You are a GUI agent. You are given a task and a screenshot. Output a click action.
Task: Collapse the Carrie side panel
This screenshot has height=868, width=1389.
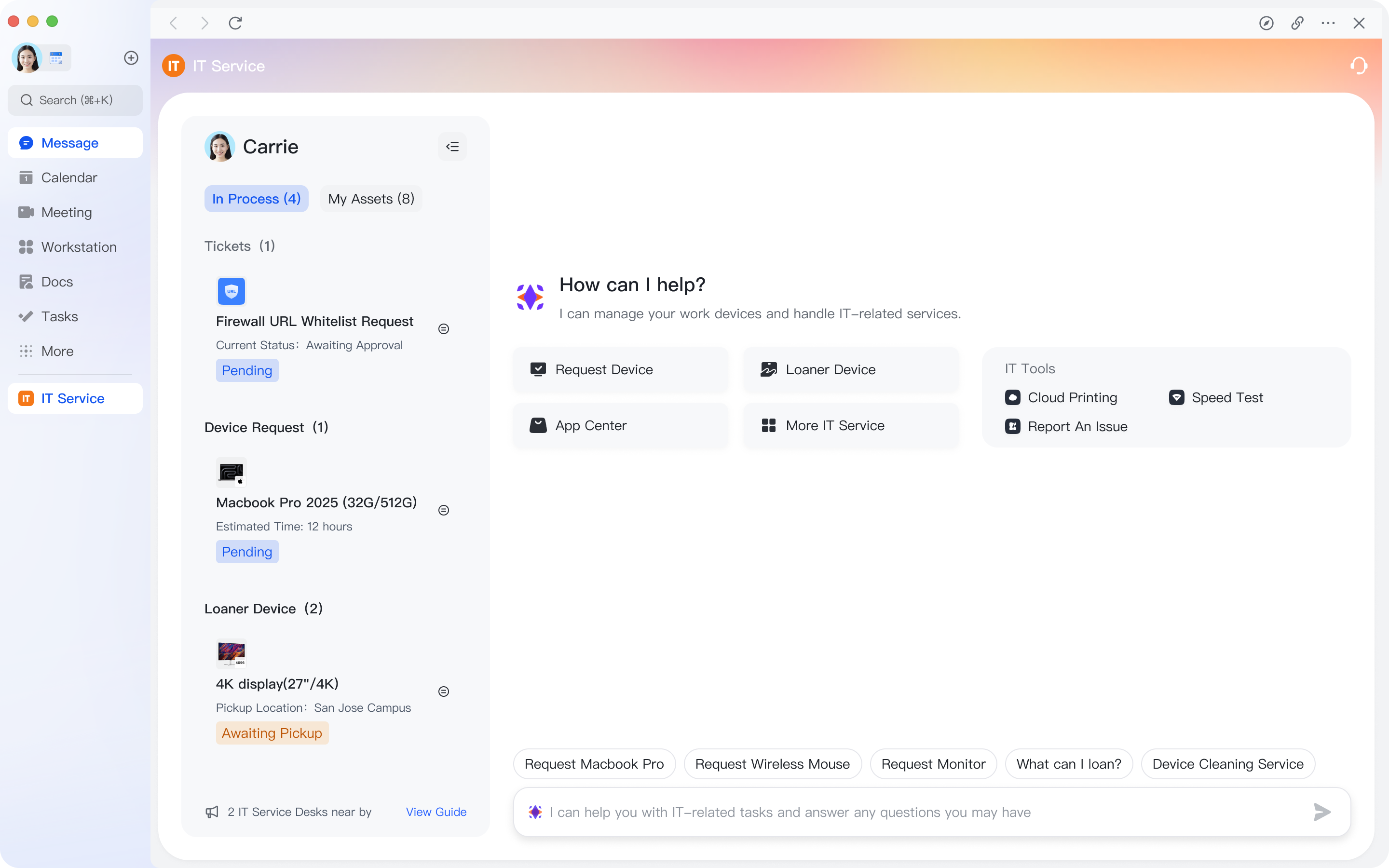tap(452, 147)
